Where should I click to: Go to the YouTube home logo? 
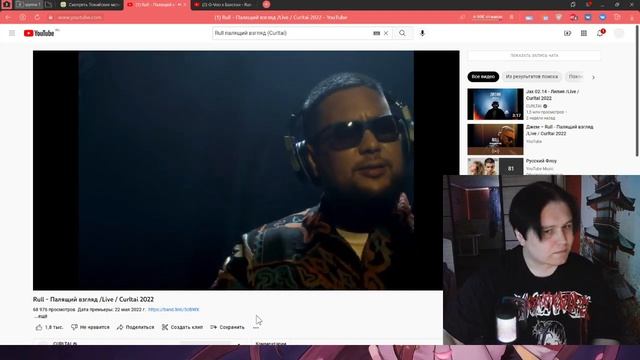(x=39, y=33)
